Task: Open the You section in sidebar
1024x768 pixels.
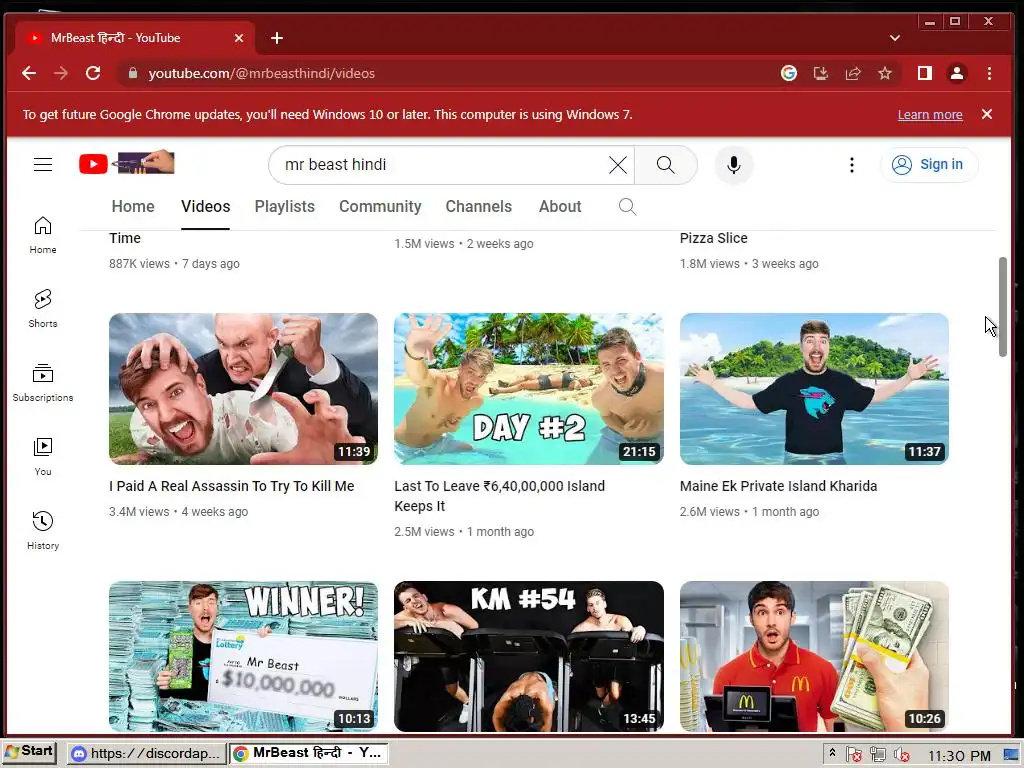Action: point(43,456)
